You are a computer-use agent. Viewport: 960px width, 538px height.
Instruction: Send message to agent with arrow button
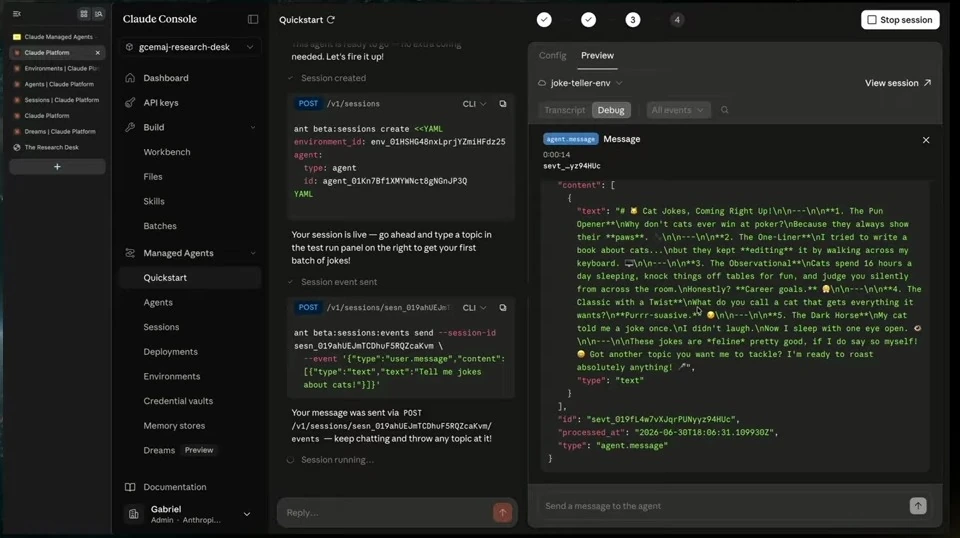918,506
